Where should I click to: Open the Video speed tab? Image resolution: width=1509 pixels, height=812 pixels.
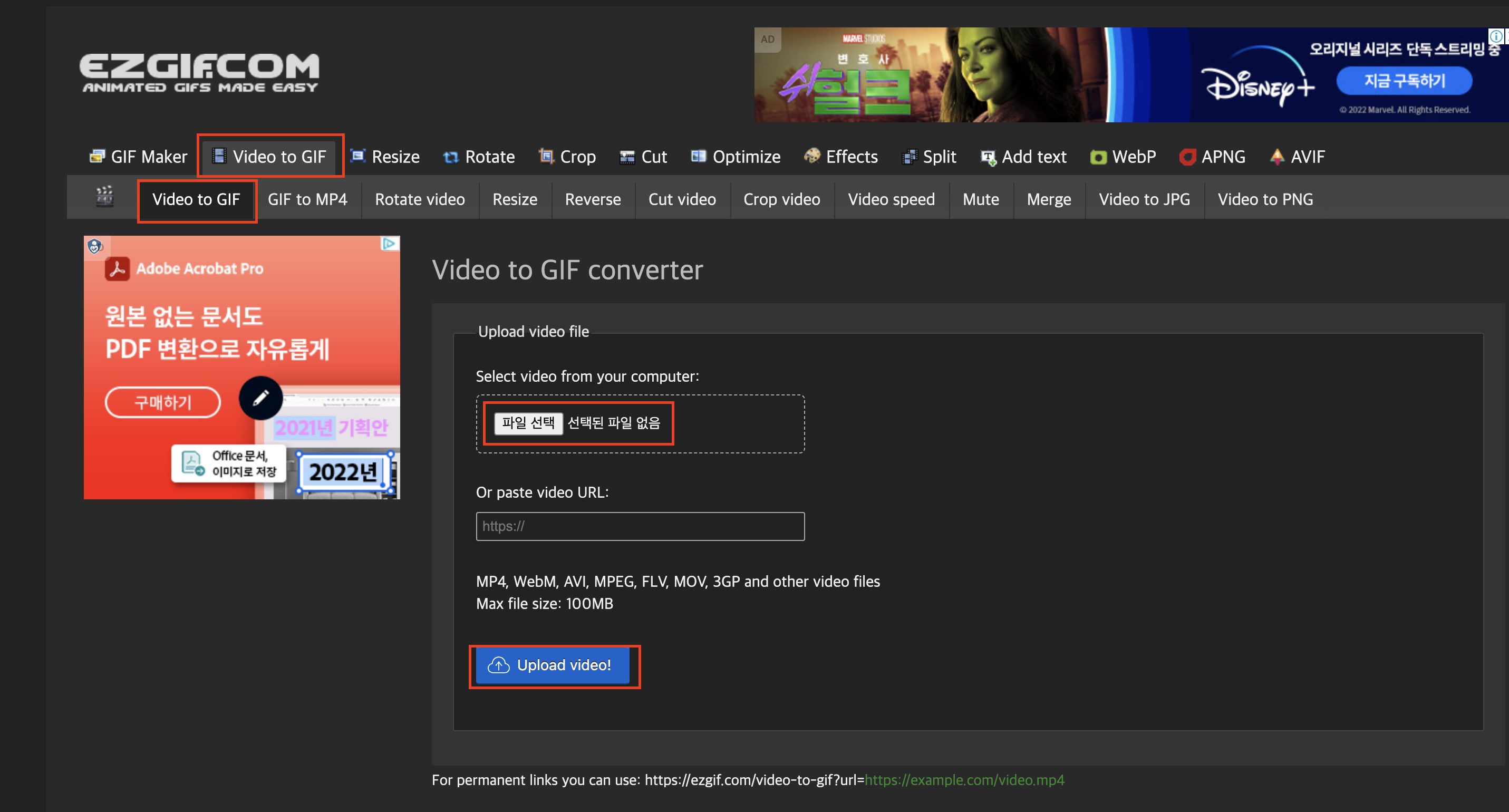pos(891,199)
